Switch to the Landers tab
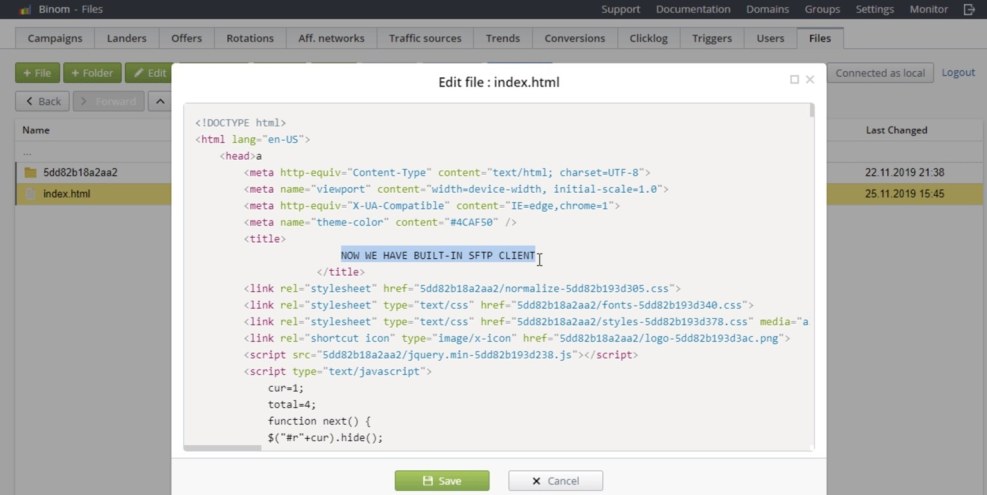Screen dimensions: 987x495 [x=126, y=39]
